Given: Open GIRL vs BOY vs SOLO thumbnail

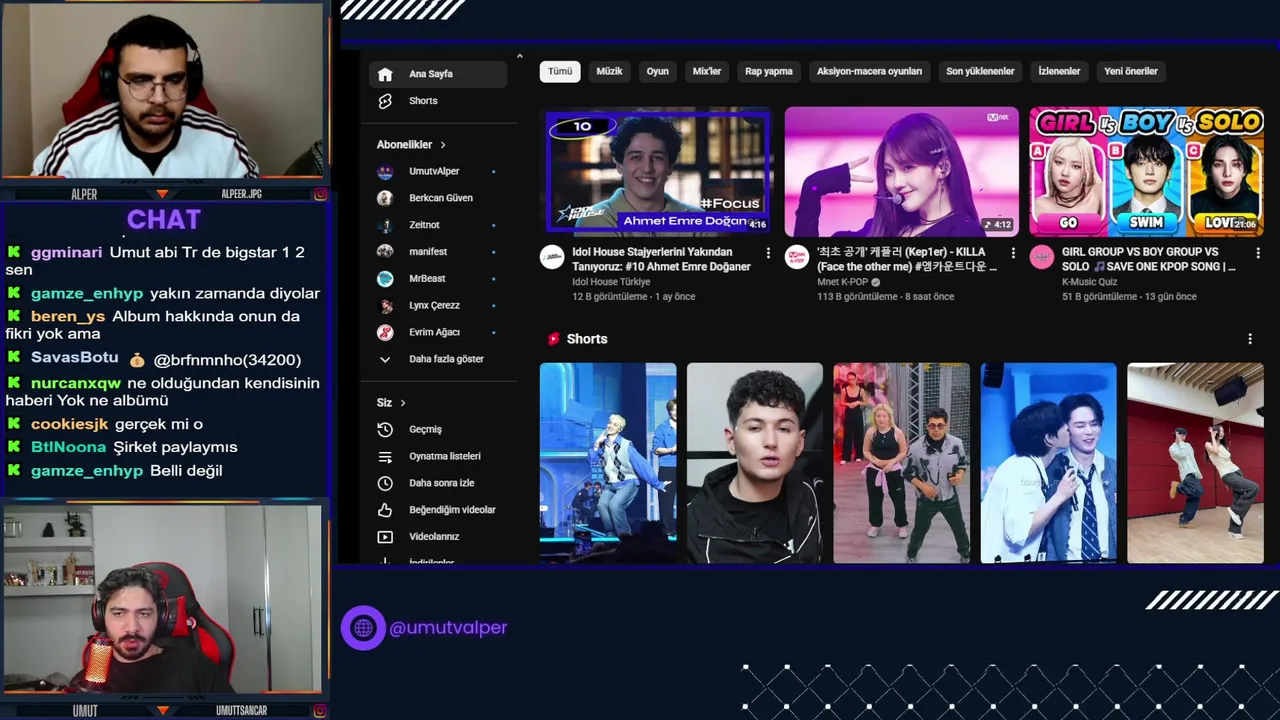Looking at the screenshot, I should pyautogui.click(x=1147, y=171).
